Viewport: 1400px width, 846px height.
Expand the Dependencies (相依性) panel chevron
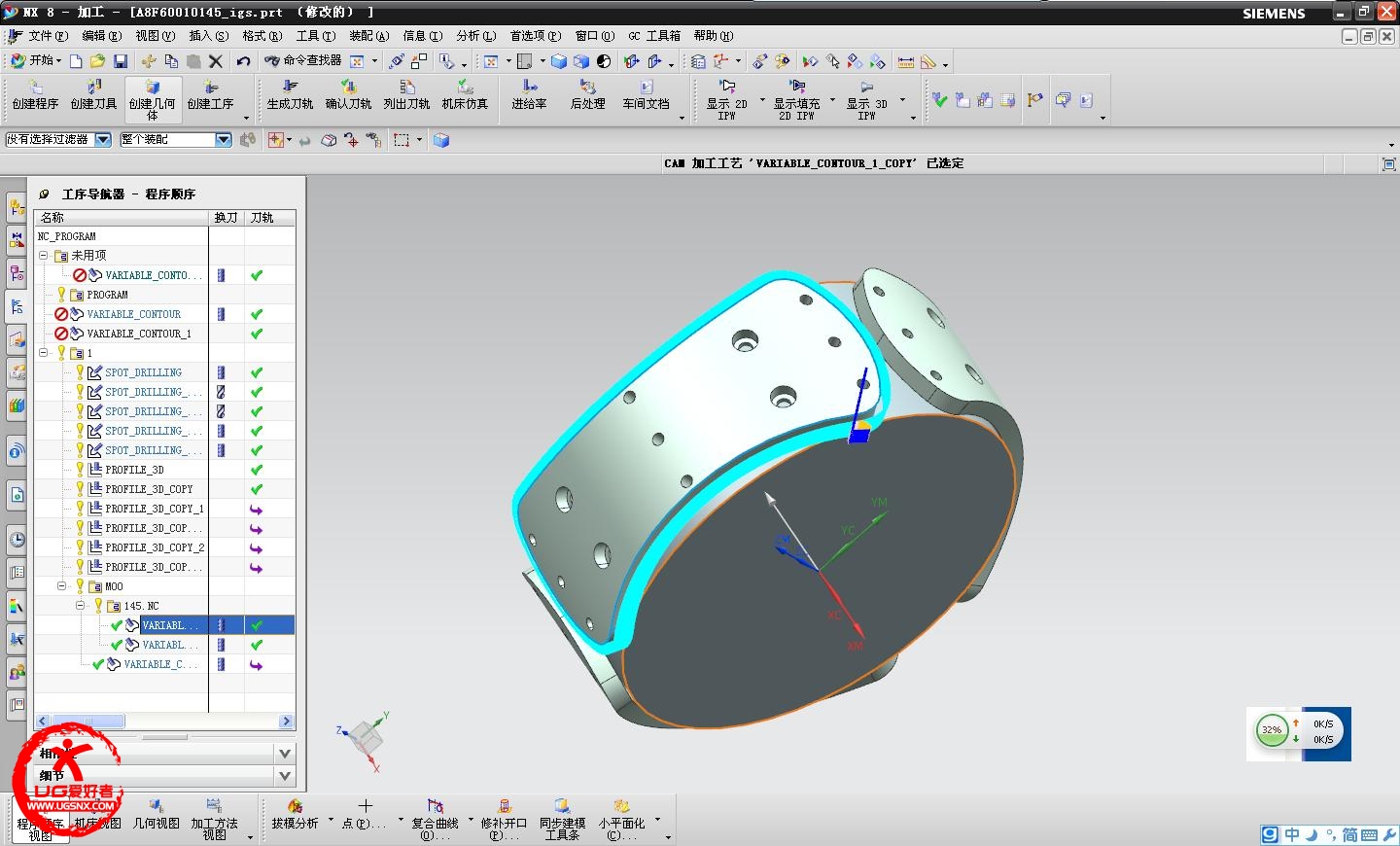[285, 754]
